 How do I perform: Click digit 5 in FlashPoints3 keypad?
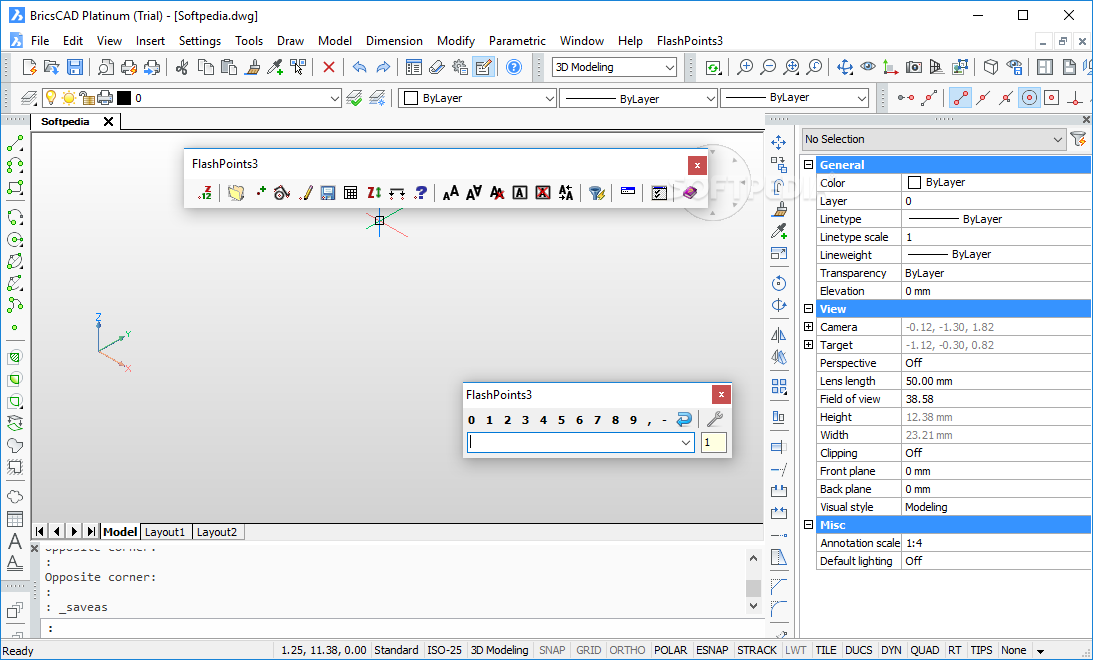click(561, 420)
